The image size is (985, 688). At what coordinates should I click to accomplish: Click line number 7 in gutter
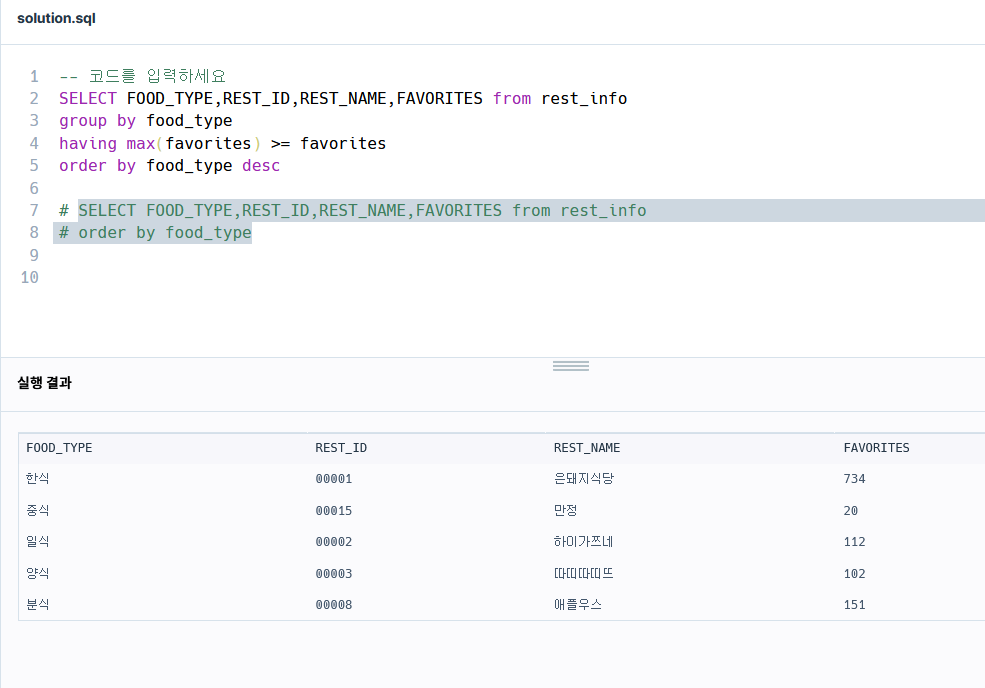coord(34,210)
